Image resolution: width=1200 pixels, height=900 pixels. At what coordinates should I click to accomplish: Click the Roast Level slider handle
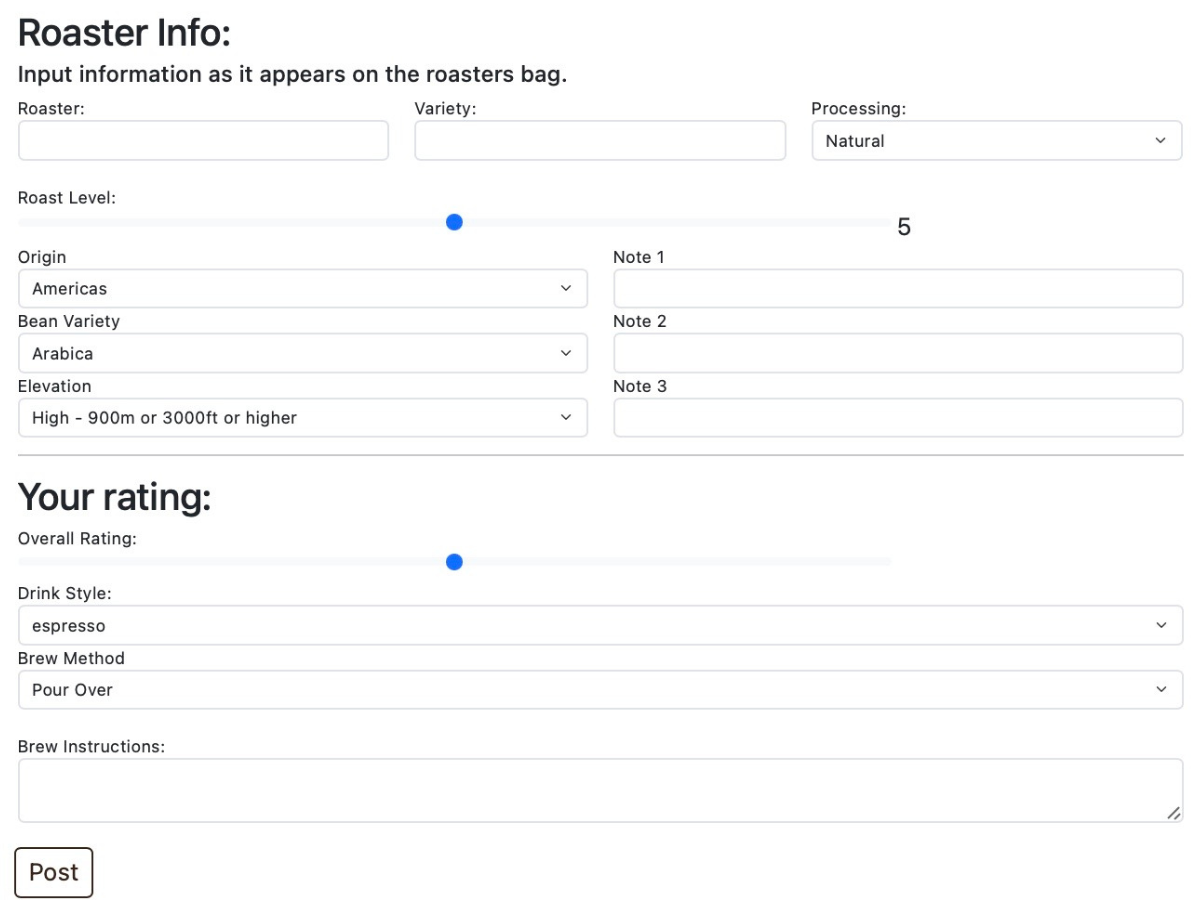[454, 222]
